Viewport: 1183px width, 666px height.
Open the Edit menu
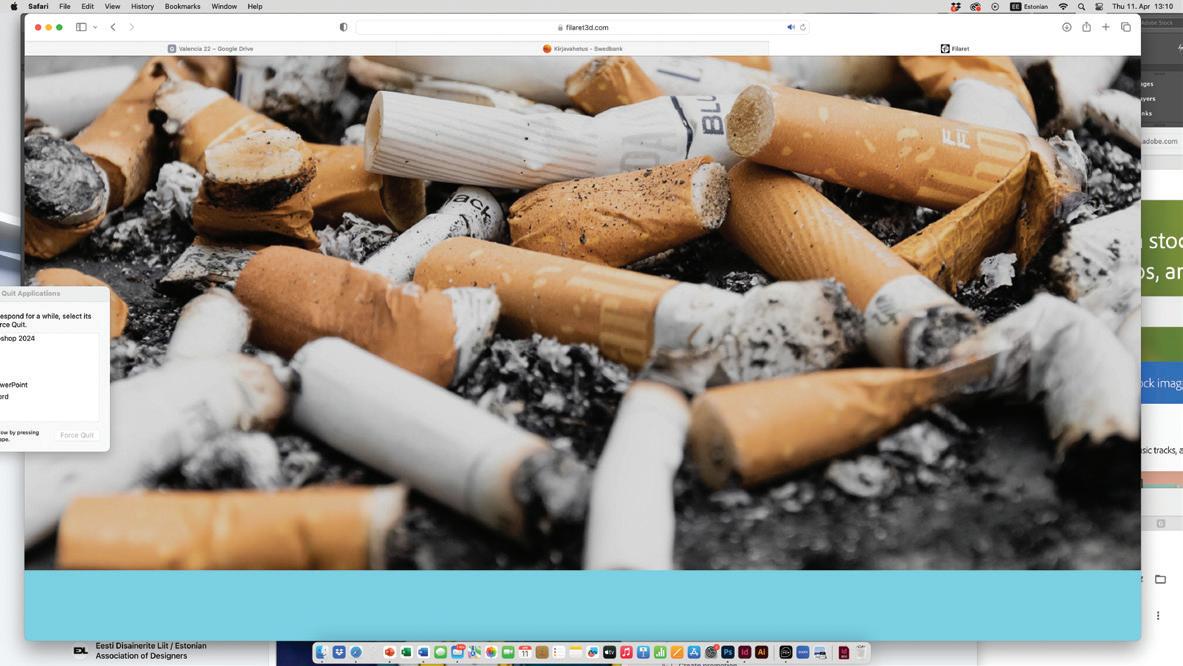[88, 6]
